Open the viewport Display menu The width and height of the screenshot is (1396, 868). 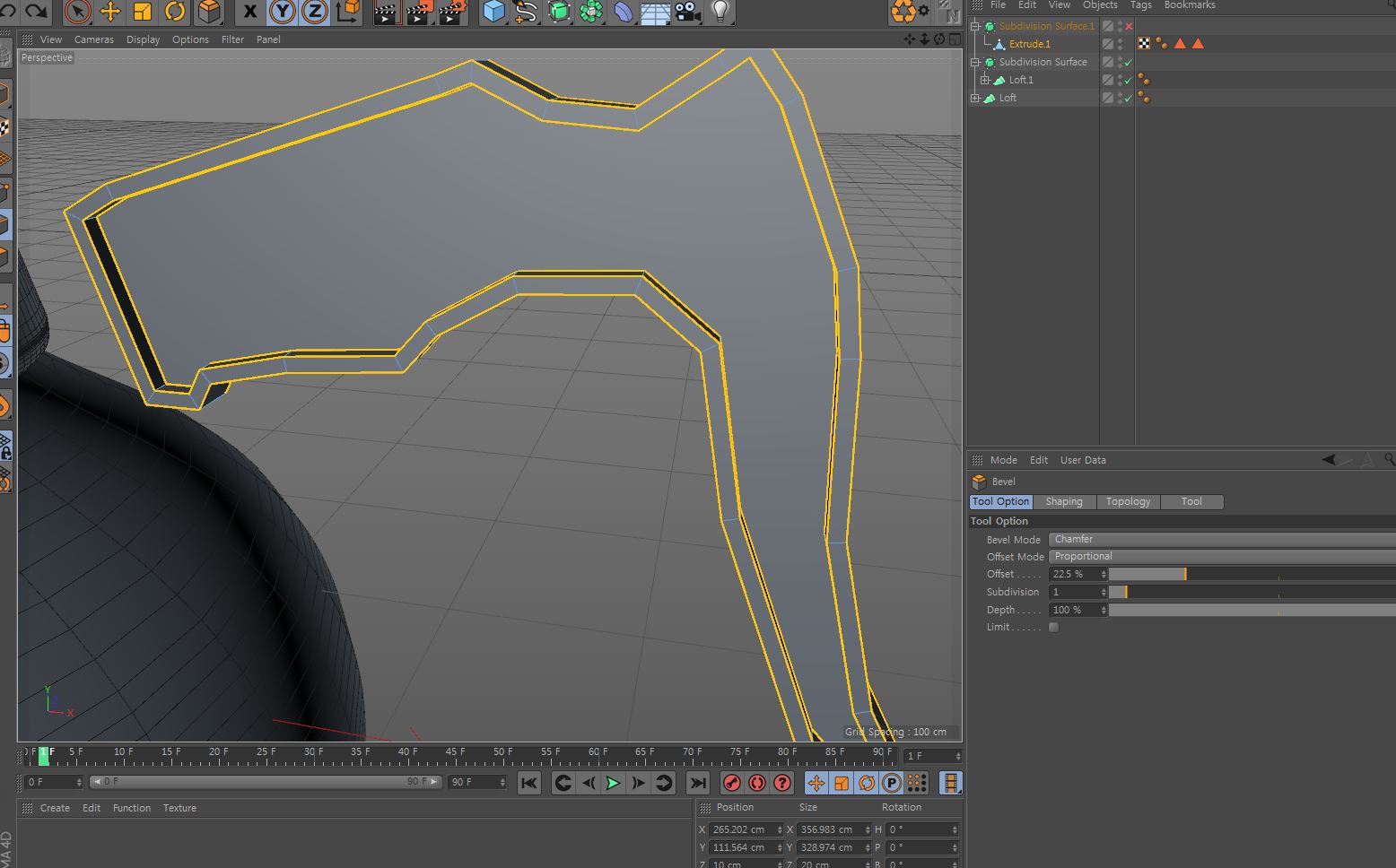click(x=143, y=39)
